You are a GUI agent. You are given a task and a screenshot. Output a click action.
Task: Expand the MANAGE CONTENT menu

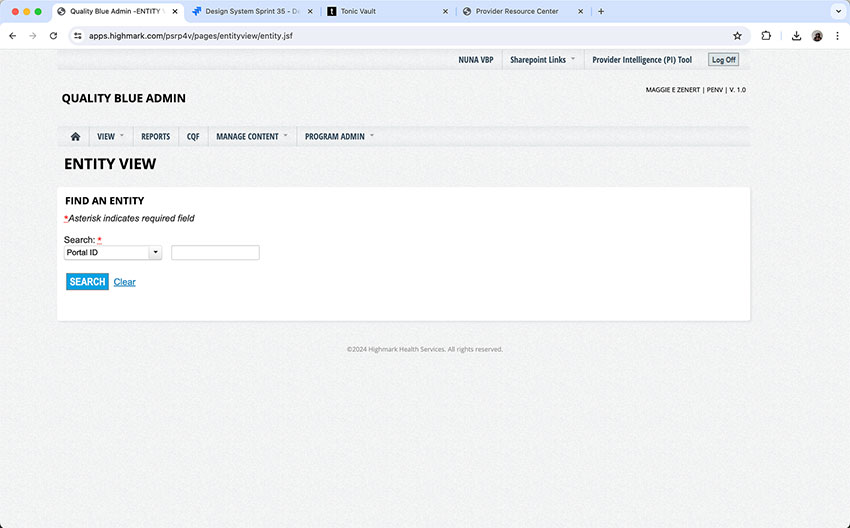251,136
